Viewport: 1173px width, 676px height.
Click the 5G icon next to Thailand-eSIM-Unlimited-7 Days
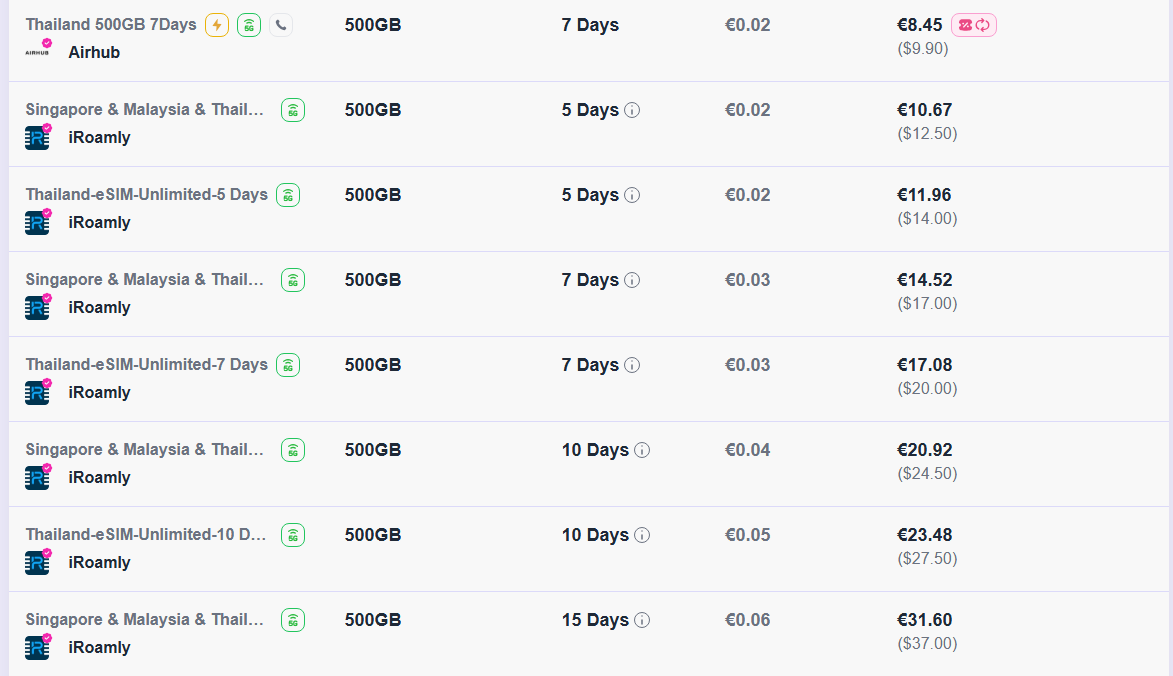tap(288, 365)
